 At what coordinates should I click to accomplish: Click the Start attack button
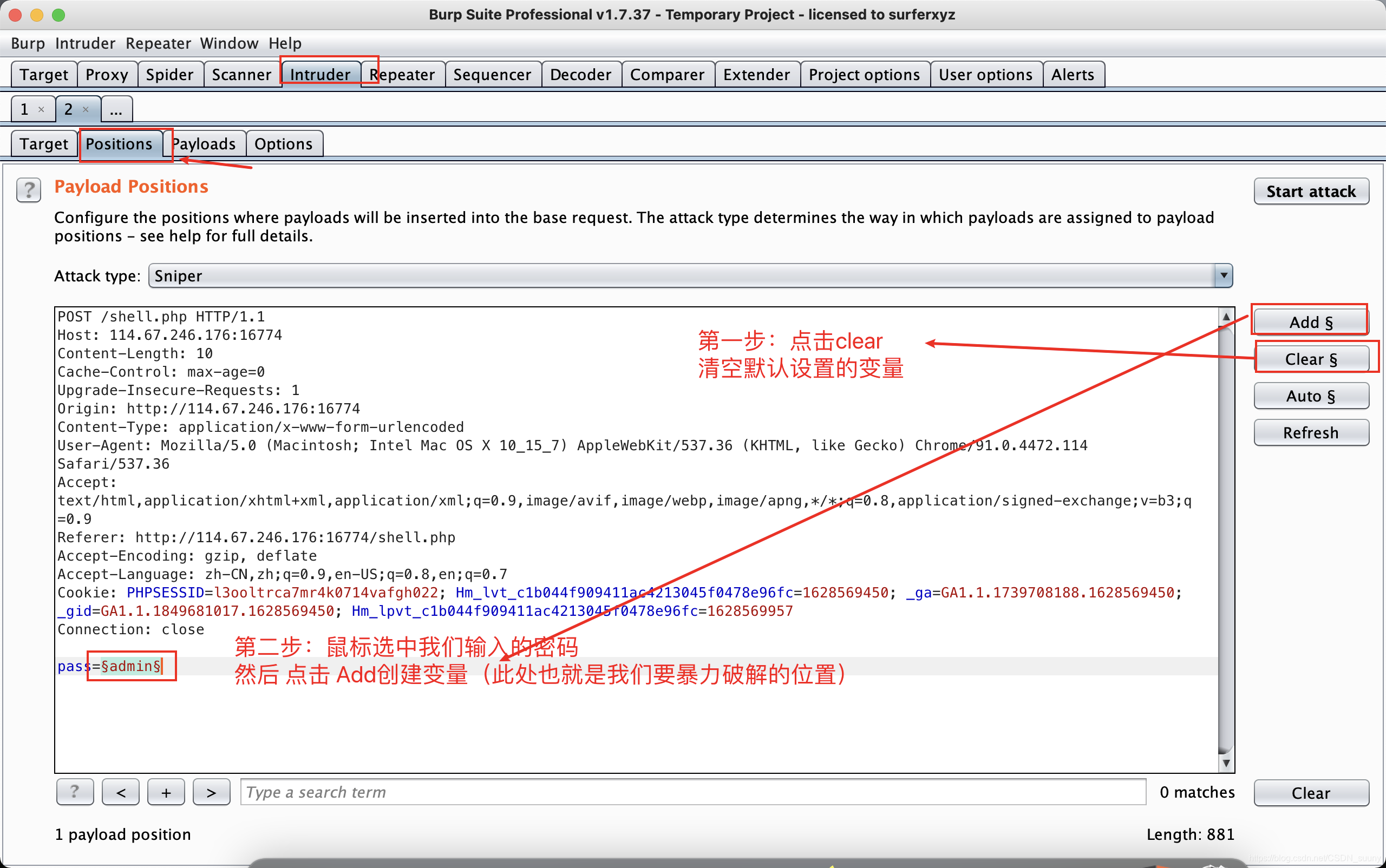[x=1311, y=191]
